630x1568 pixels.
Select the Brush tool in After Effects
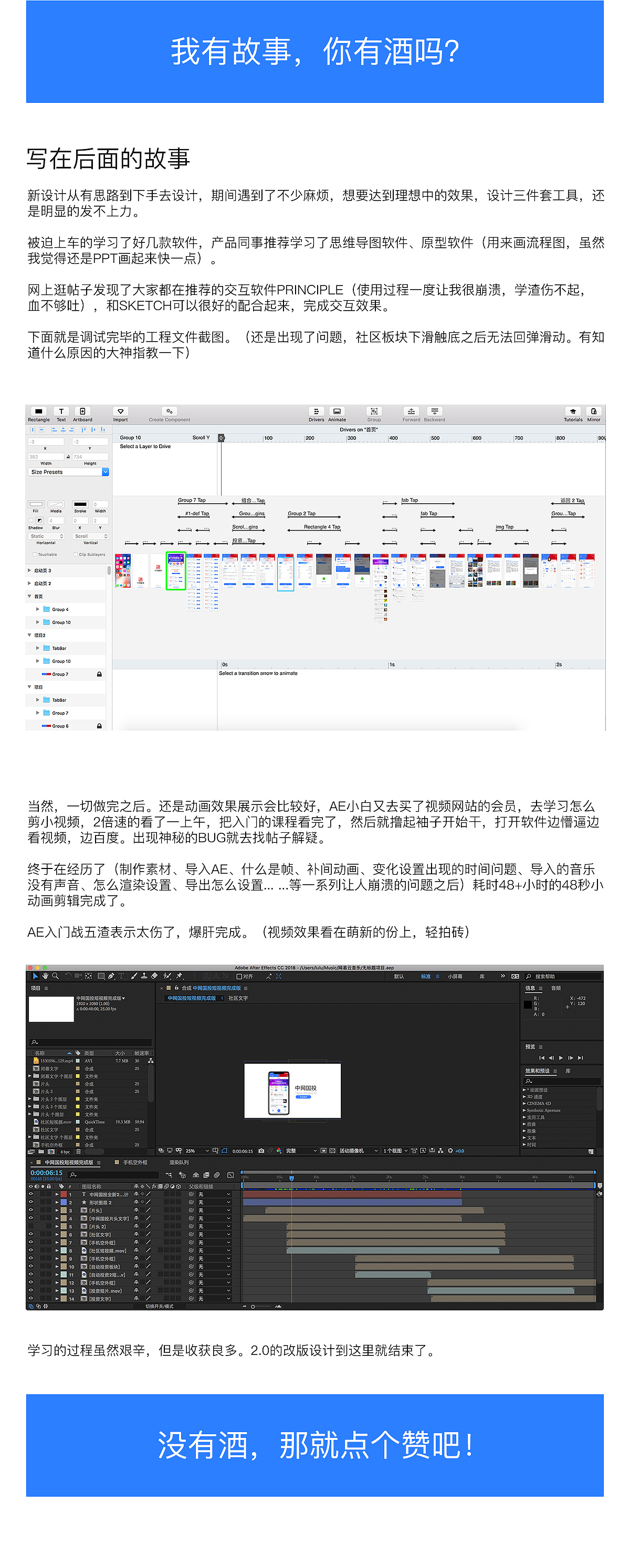click(134, 976)
